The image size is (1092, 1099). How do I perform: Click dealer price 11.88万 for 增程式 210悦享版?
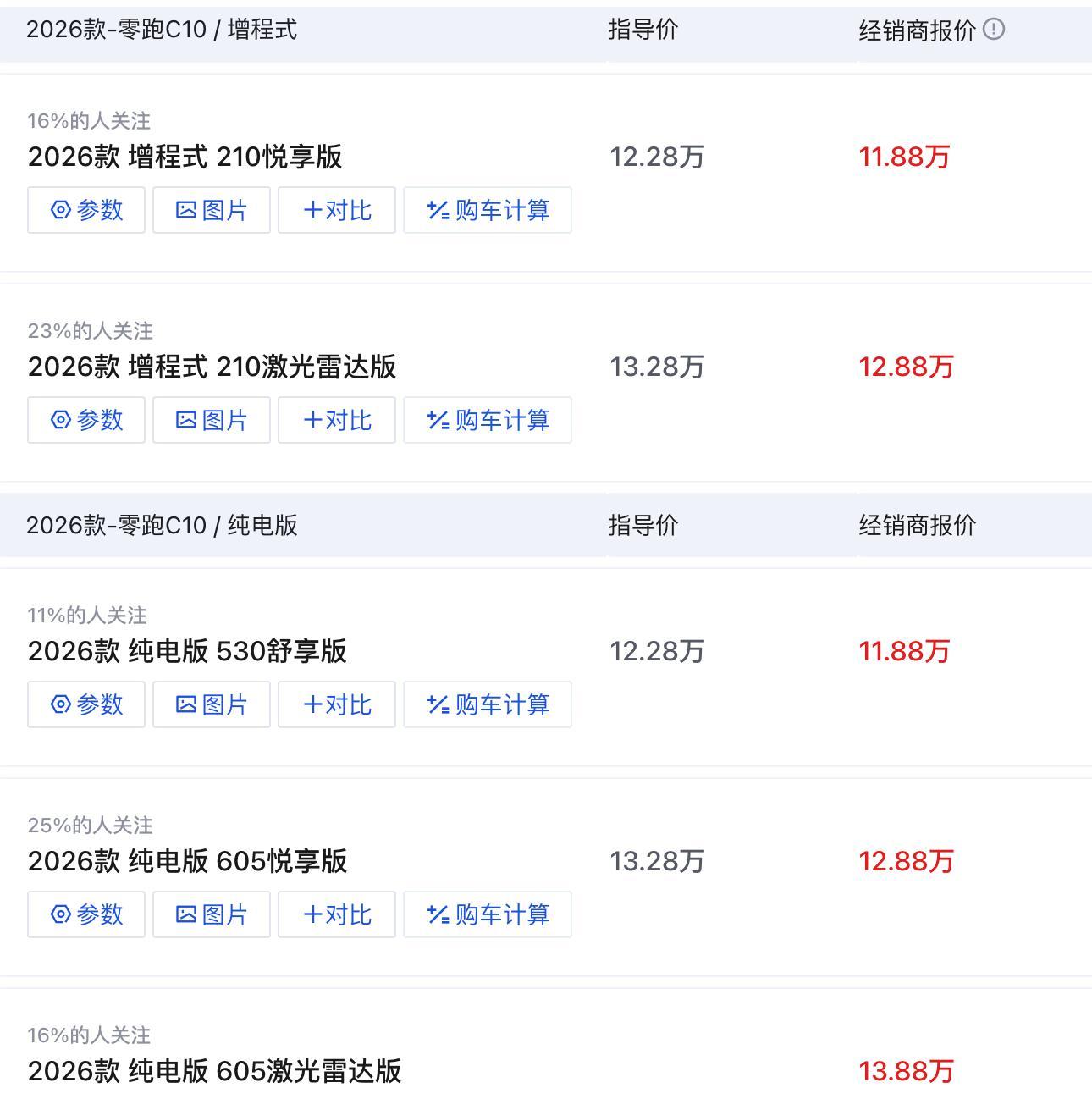pyautogui.click(x=904, y=157)
